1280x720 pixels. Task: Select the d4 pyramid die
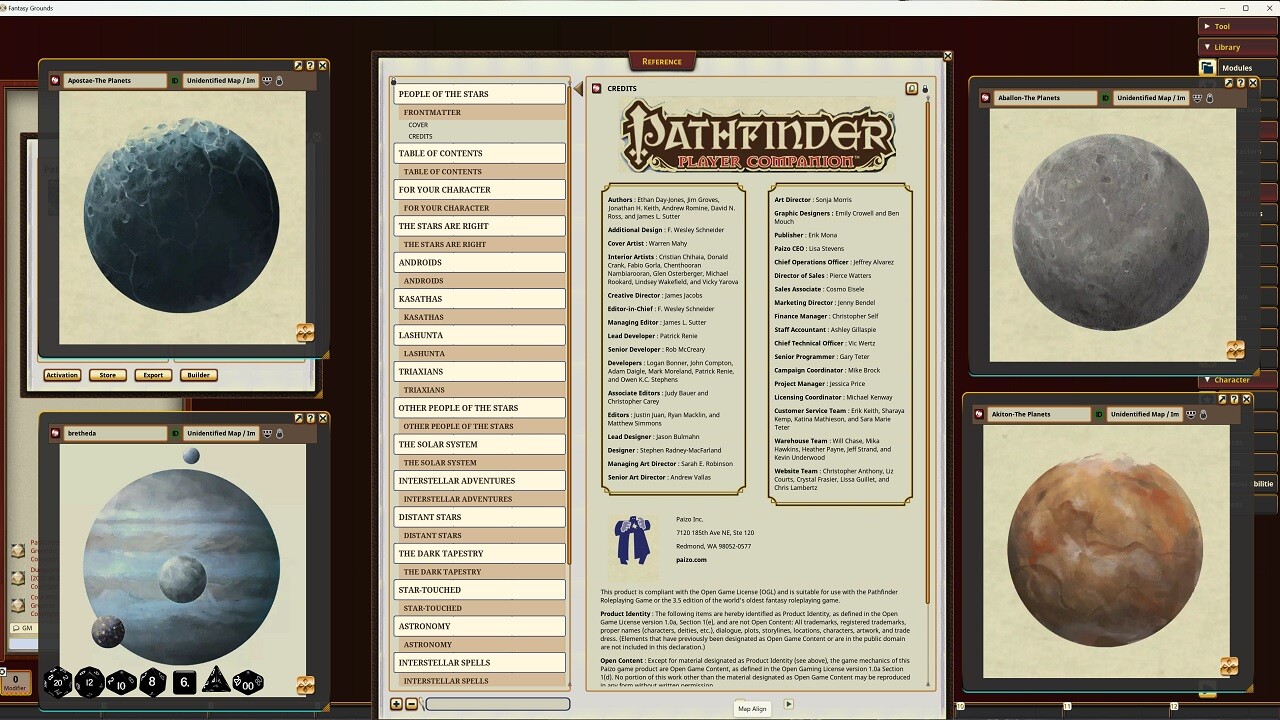point(215,683)
